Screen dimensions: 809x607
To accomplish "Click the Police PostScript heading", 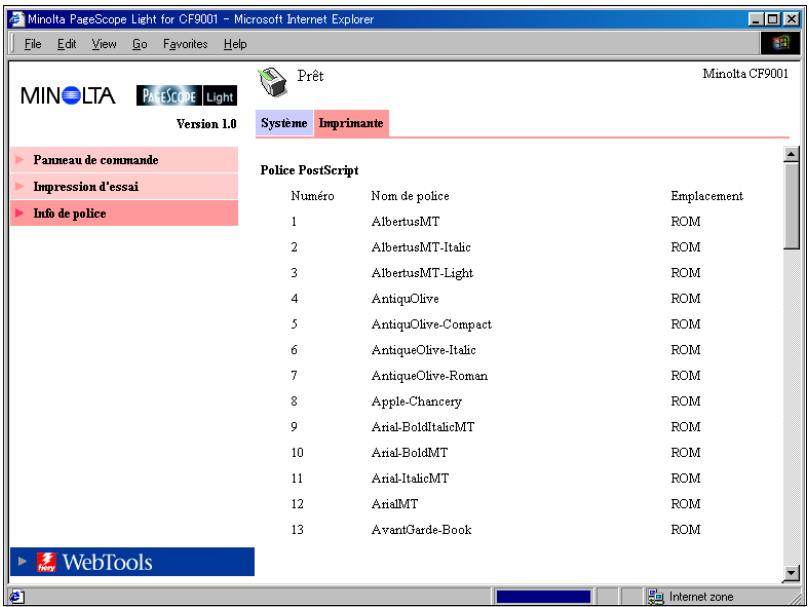I will [x=310, y=170].
